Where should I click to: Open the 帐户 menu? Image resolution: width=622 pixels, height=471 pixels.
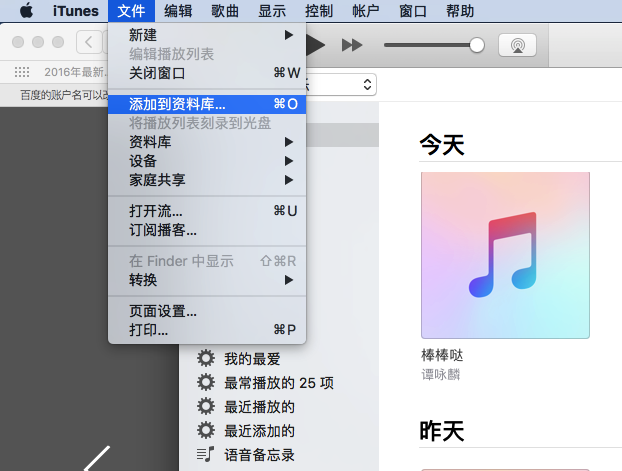(366, 11)
